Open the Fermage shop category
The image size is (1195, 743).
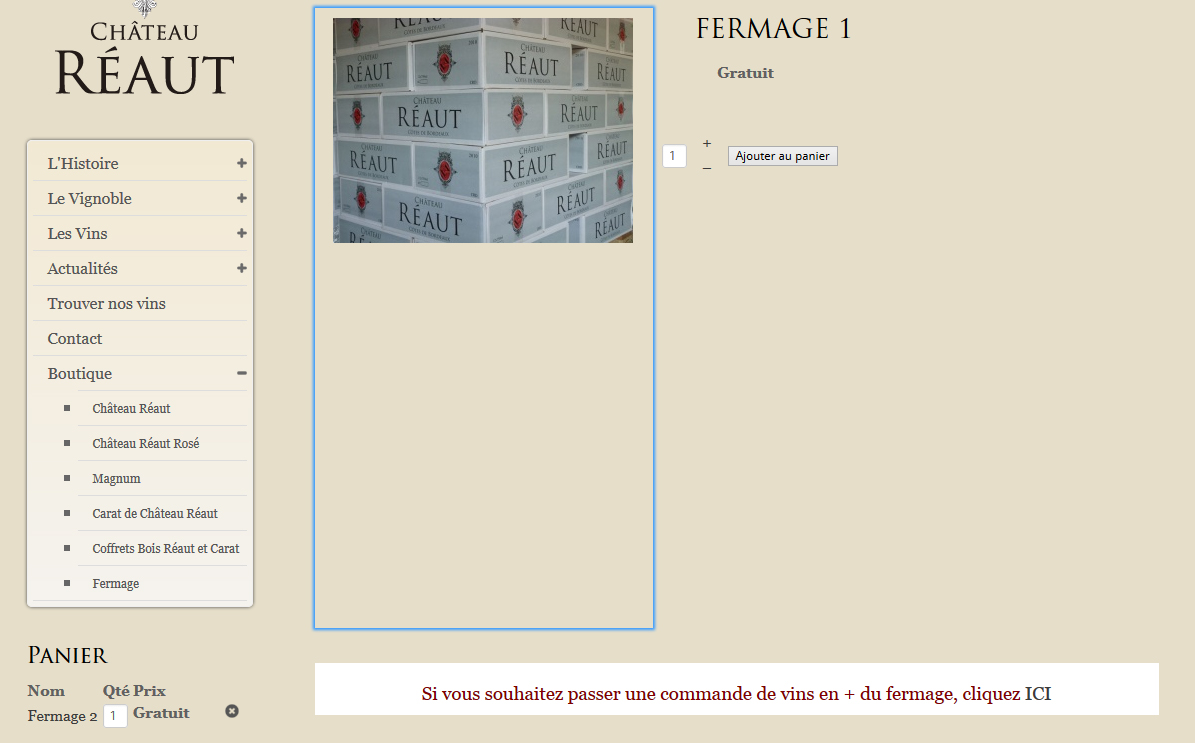116,584
